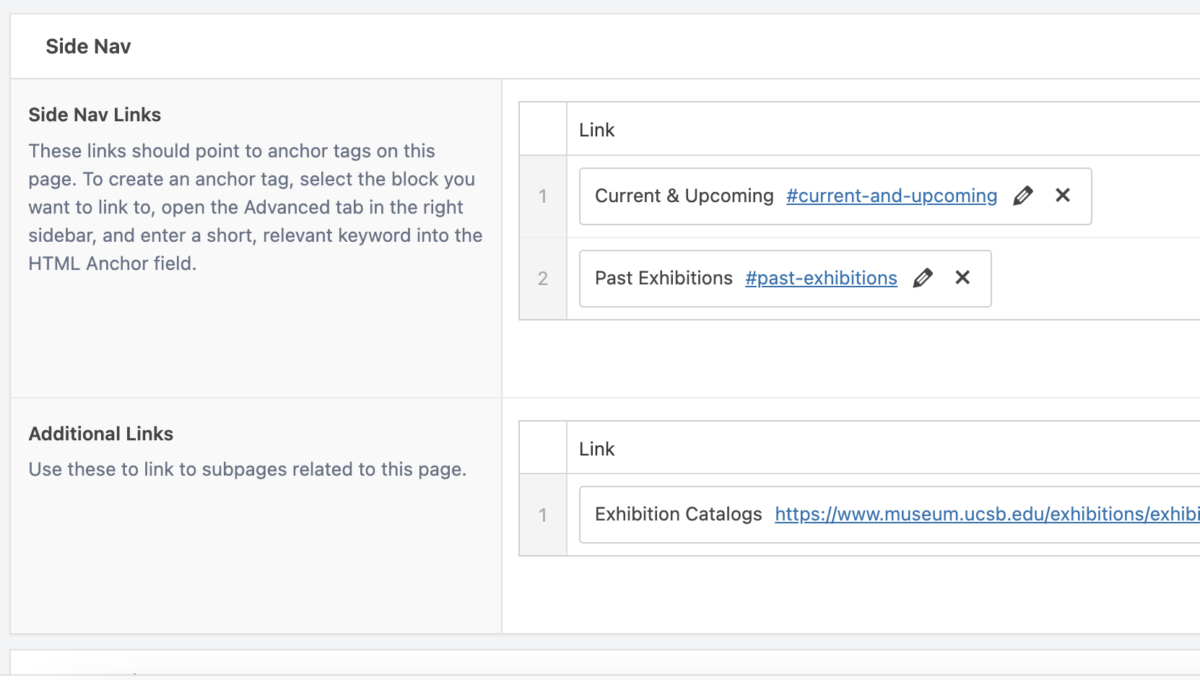The width and height of the screenshot is (1200, 680).
Task: Open the Exhibition Catalogs museum URL
Action: click(x=986, y=514)
